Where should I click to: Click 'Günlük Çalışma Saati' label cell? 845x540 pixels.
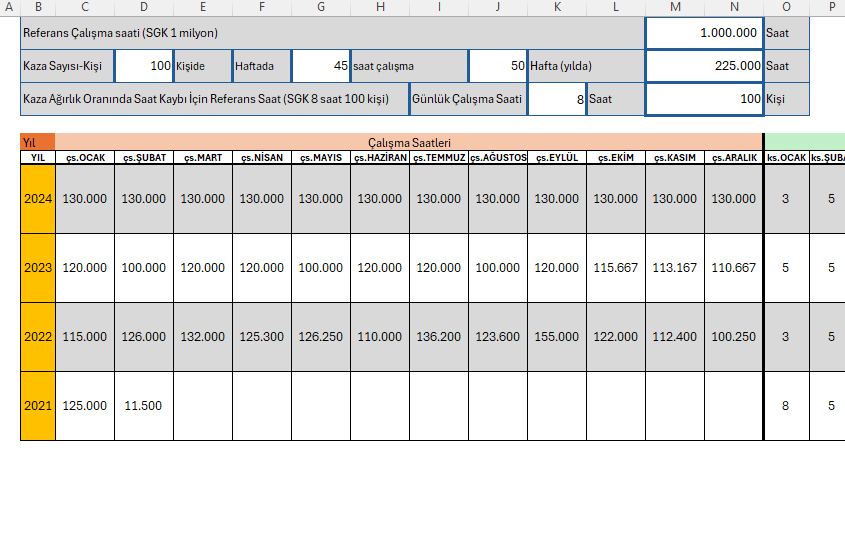[468, 99]
